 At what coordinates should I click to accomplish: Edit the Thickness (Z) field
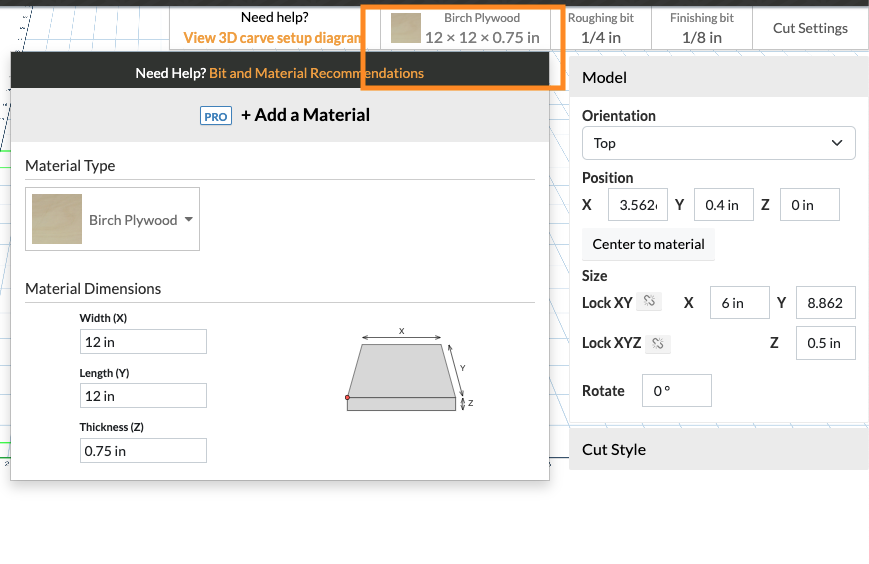143,450
